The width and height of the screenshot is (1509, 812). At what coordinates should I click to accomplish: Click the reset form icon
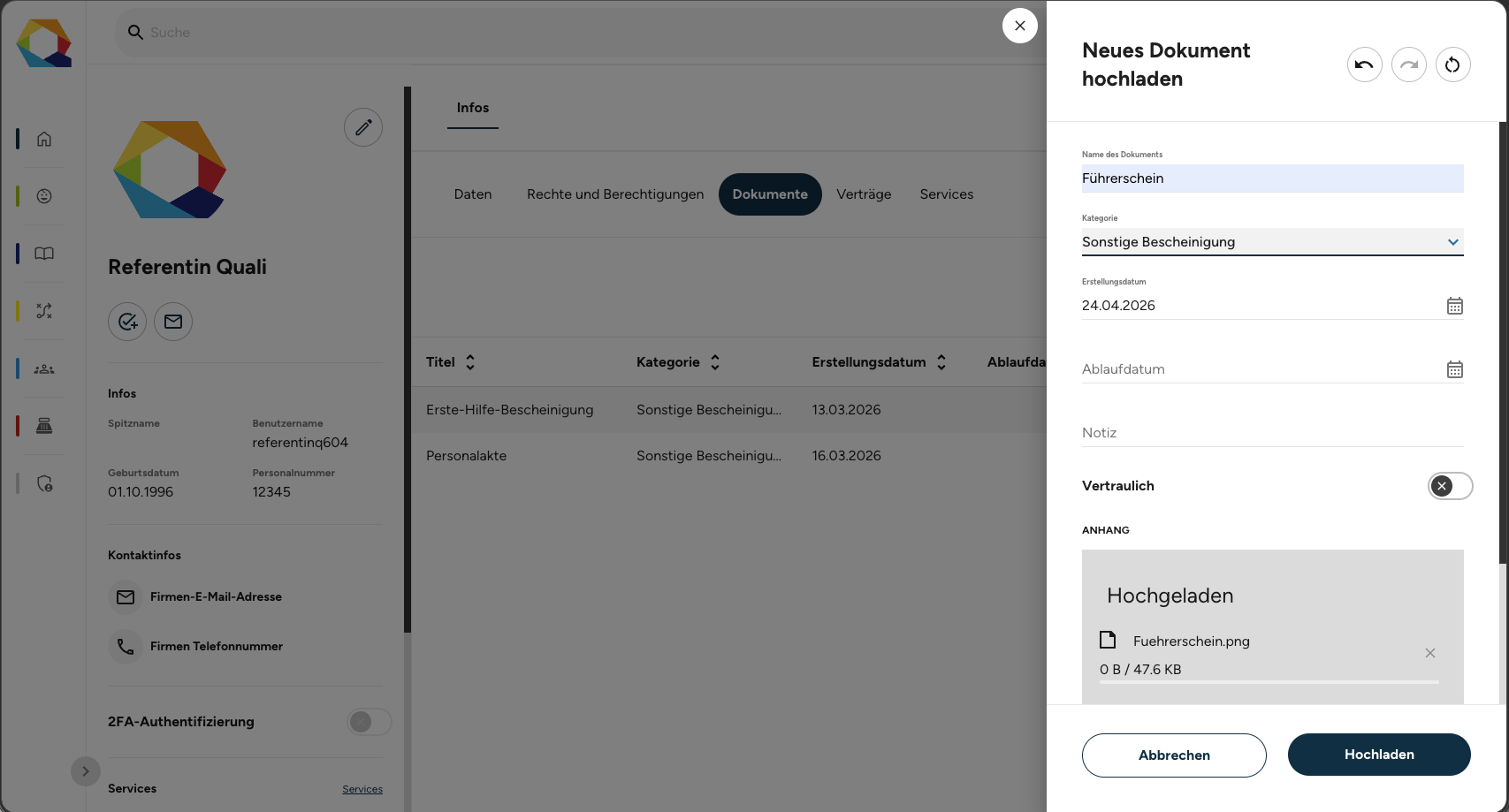point(1452,65)
